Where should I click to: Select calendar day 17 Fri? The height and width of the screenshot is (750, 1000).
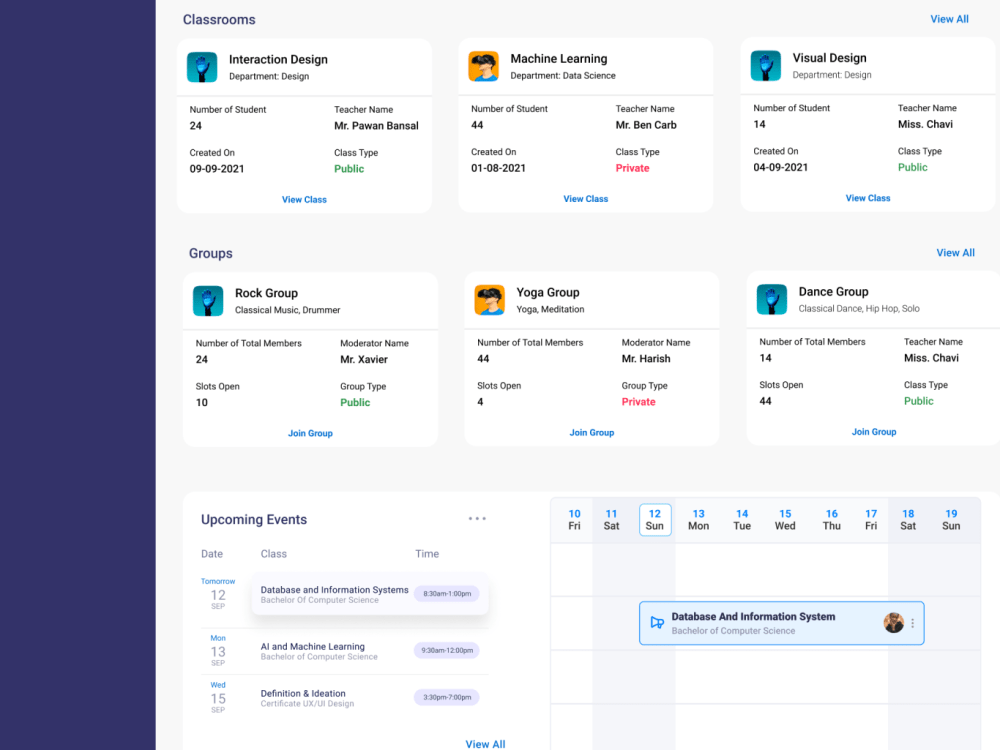point(871,520)
